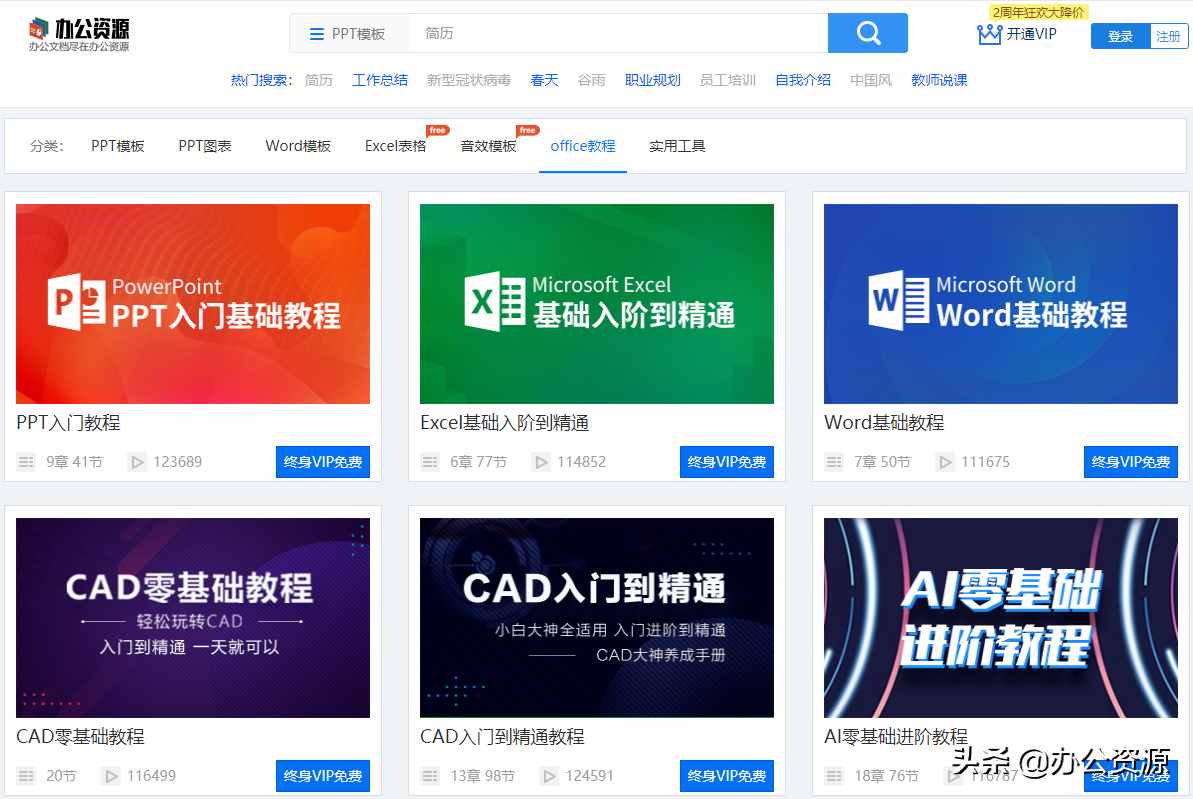The height and width of the screenshot is (799, 1193).
Task: Switch to the PPT图表 category tab
Action: tap(204, 146)
